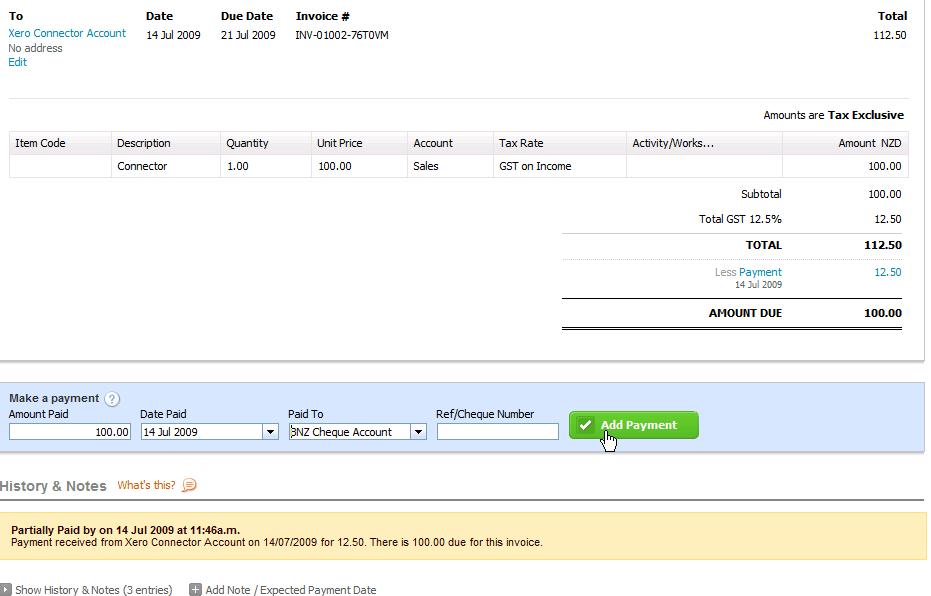Click the GST on Income cell
The image size is (931, 596).
coord(559,166)
